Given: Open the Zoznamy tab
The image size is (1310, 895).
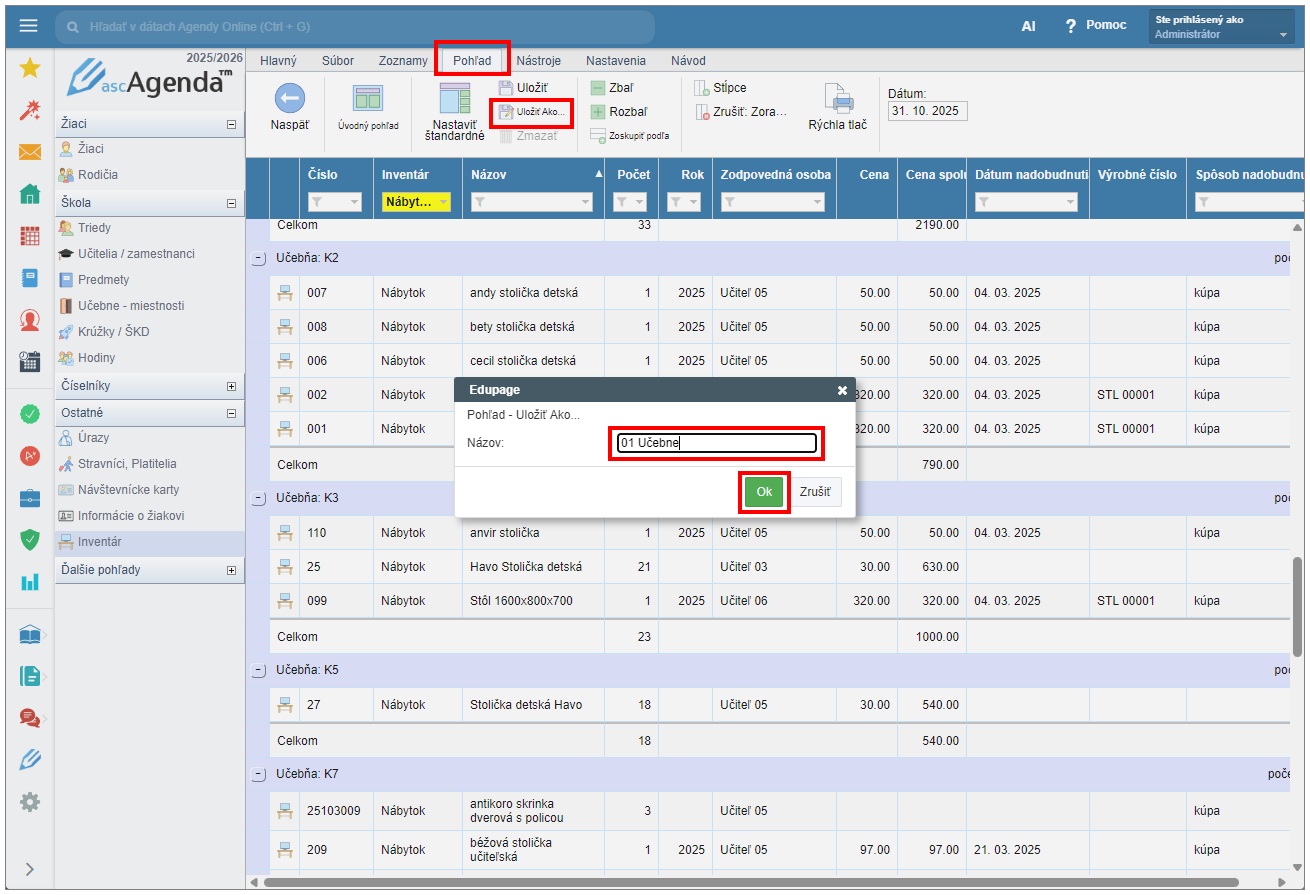Looking at the screenshot, I should pos(403,60).
